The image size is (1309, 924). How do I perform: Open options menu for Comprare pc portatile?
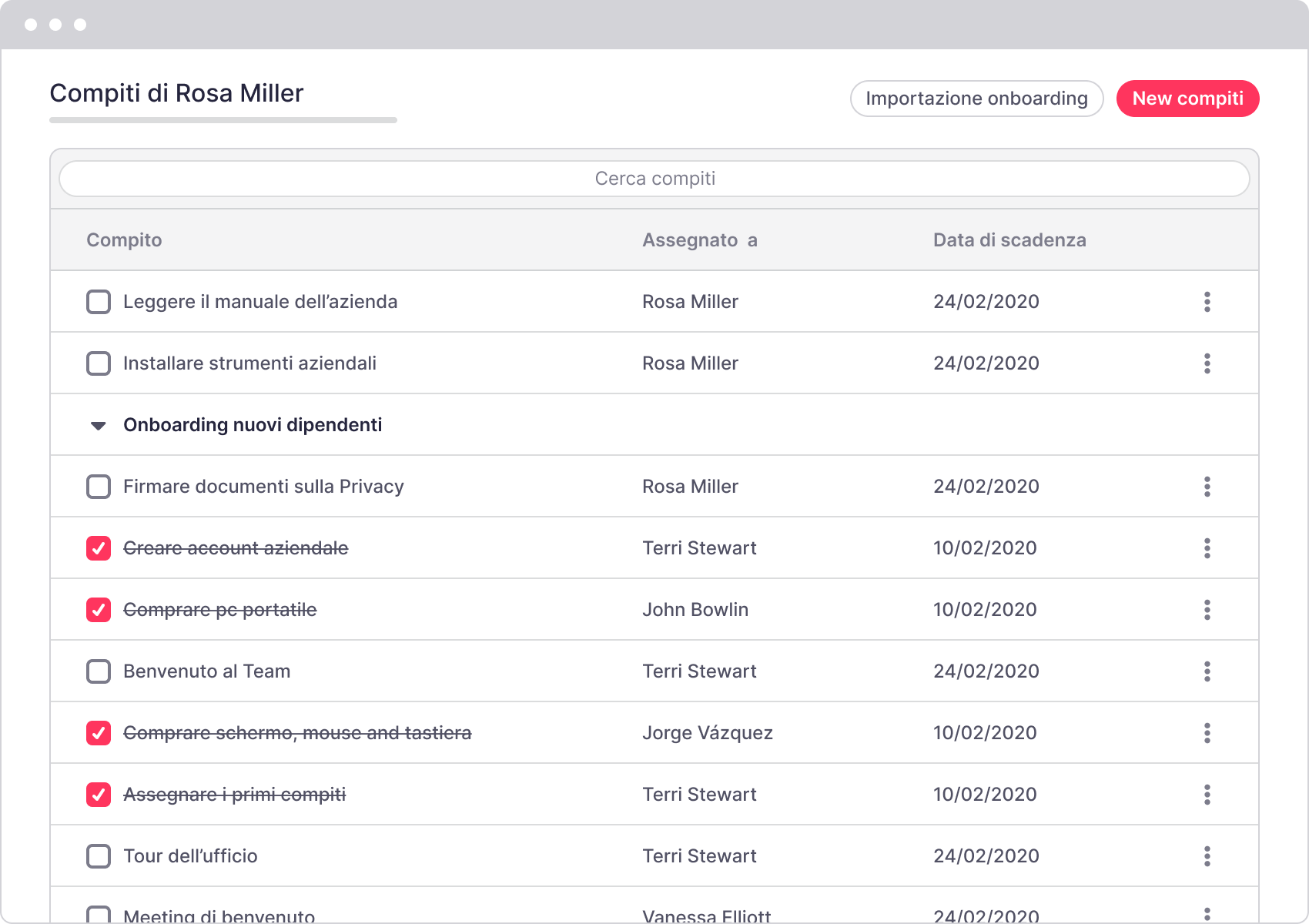tap(1207, 610)
